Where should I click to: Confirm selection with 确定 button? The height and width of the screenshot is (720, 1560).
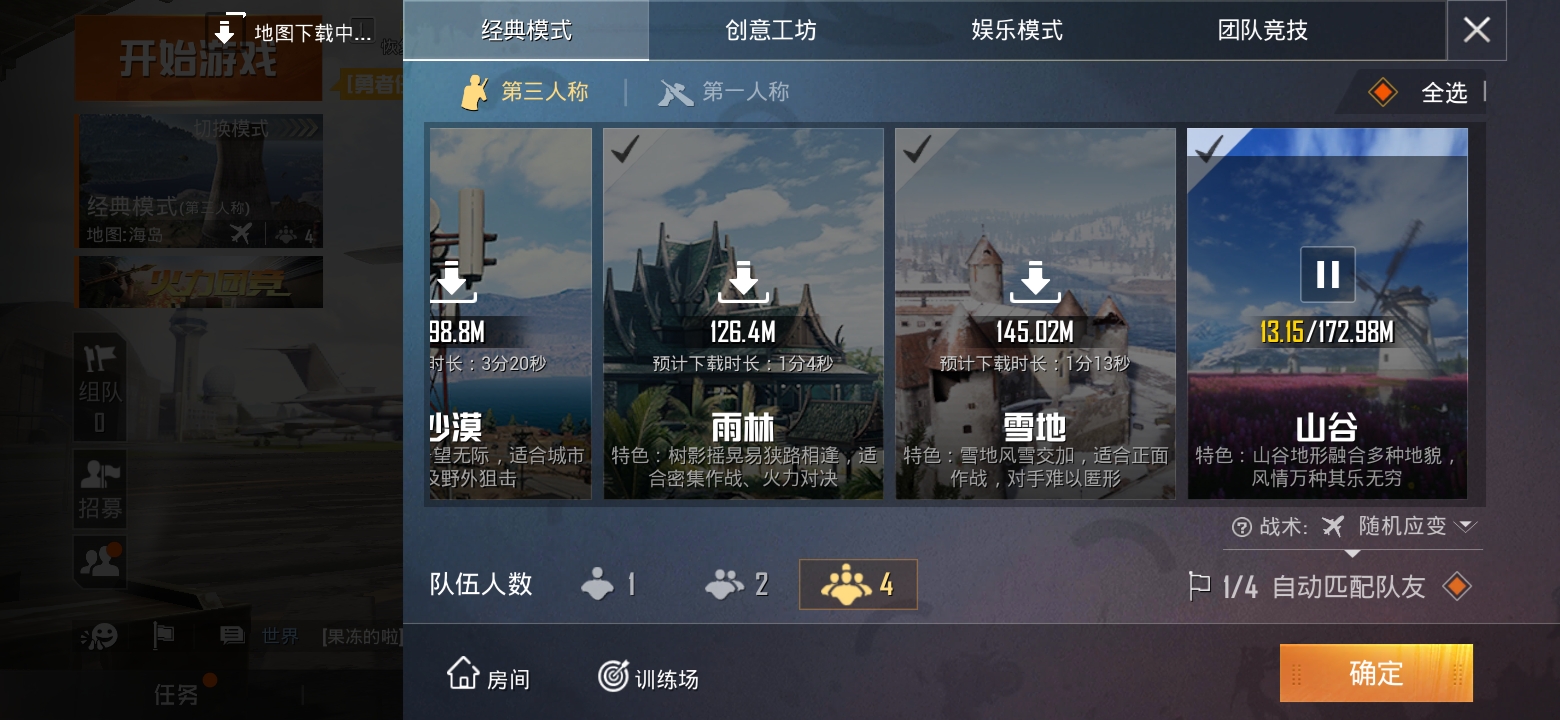tap(1376, 673)
